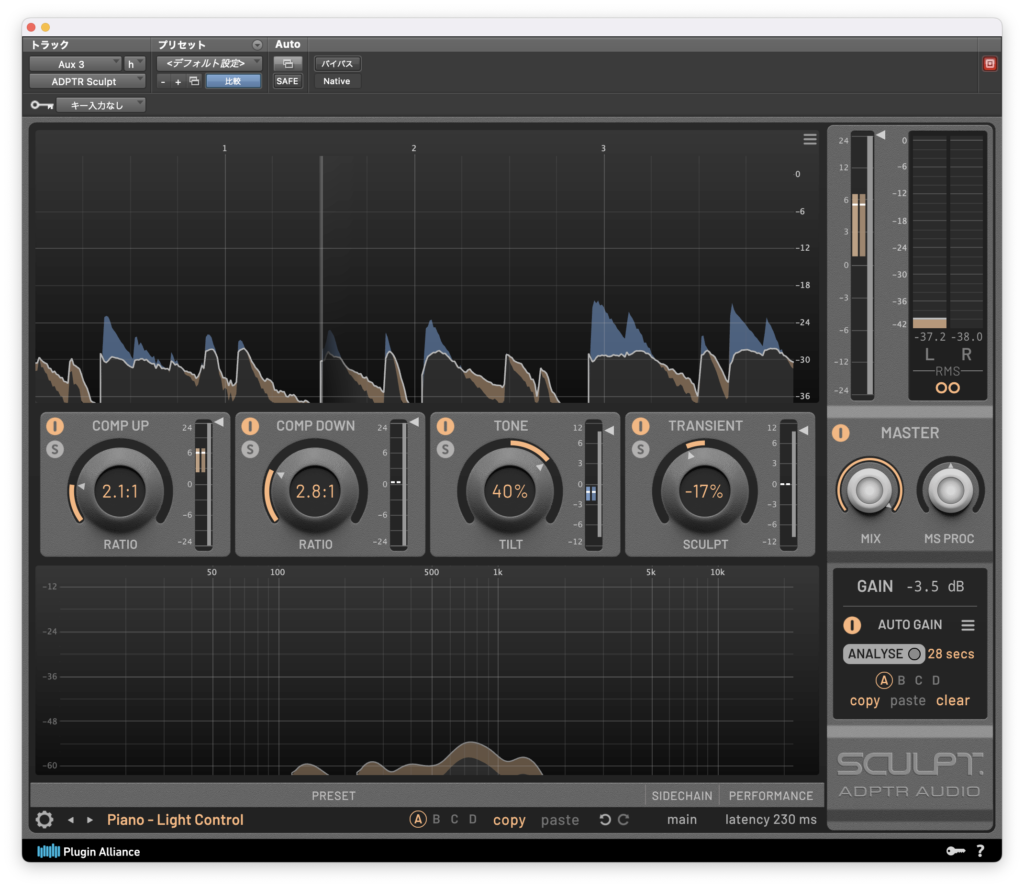Select next preset with plus button
The height and width of the screenshot is (888, 1024).
click(178, 82)
